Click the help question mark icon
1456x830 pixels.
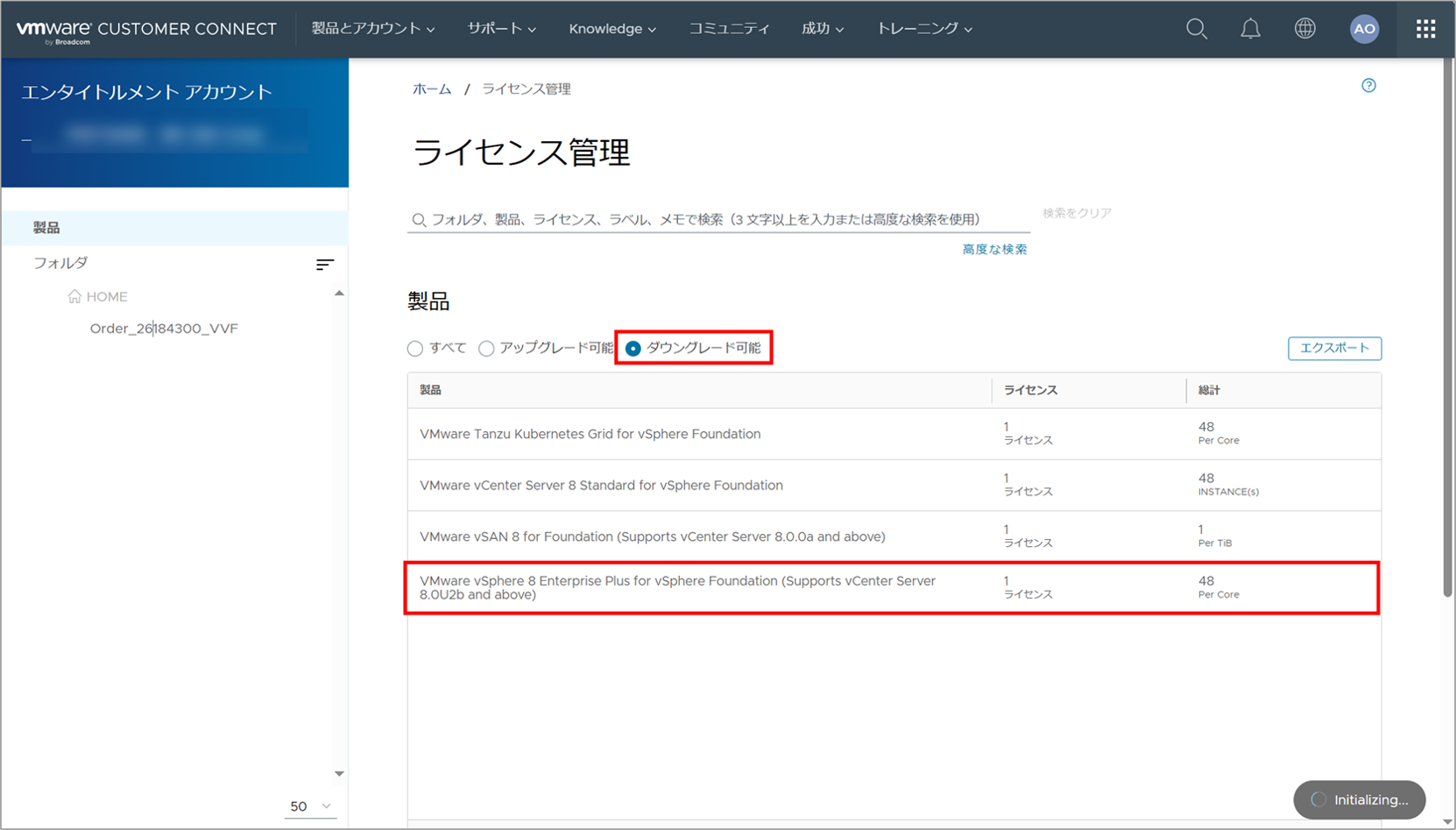point(1368,86)
